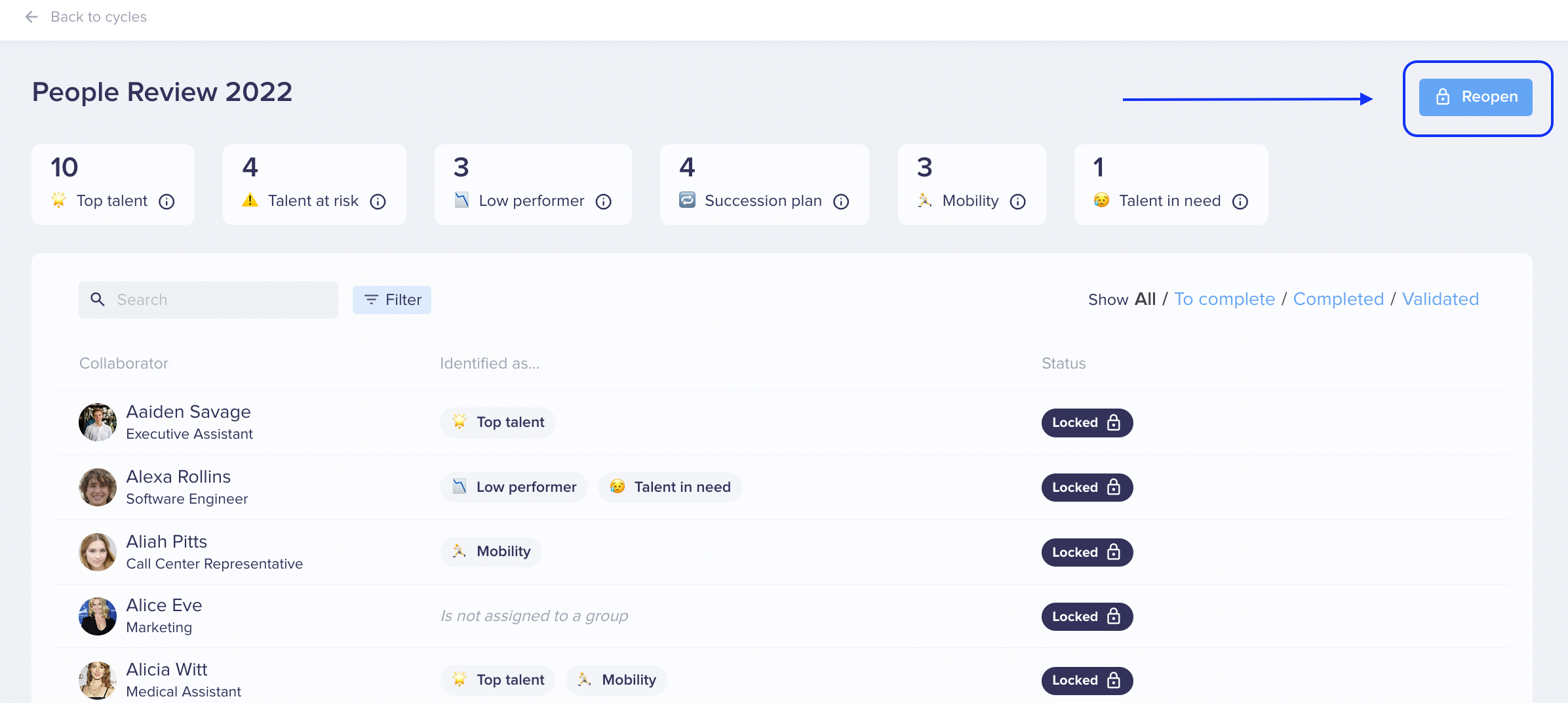Click the Succession plan info icon

841,201
